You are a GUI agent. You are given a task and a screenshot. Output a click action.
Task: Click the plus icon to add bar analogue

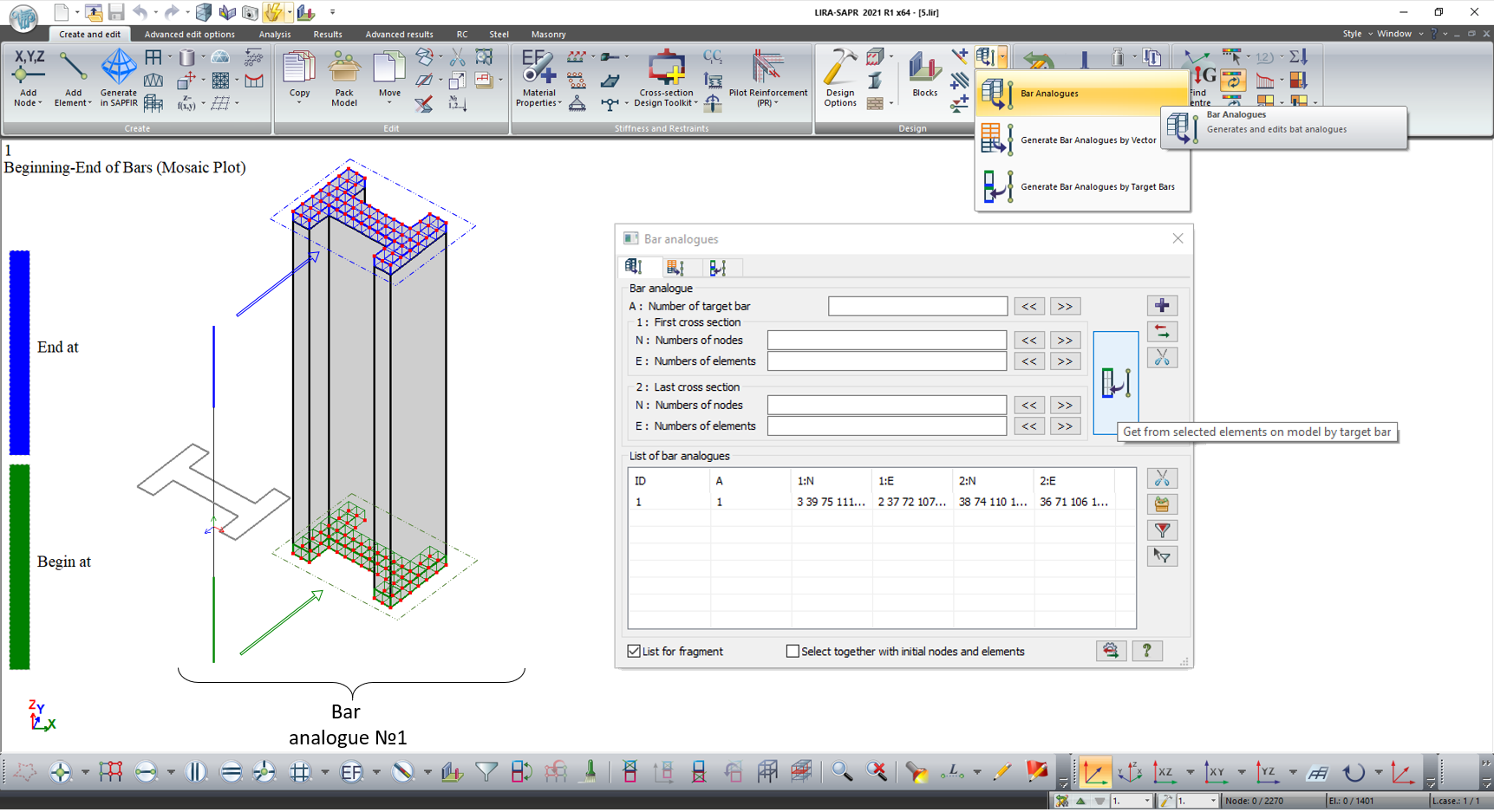tap(1162, 306)
